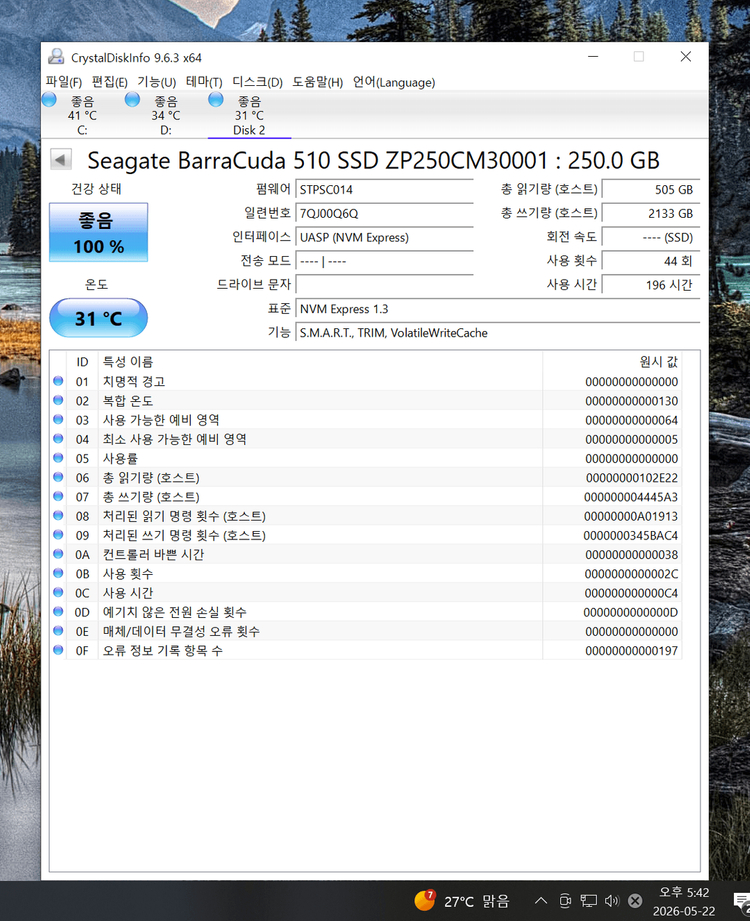Viewport: 750px width, 921px height.
Task: Click the rotation rate value ---- (SSD)
Action: pos(651,237)
